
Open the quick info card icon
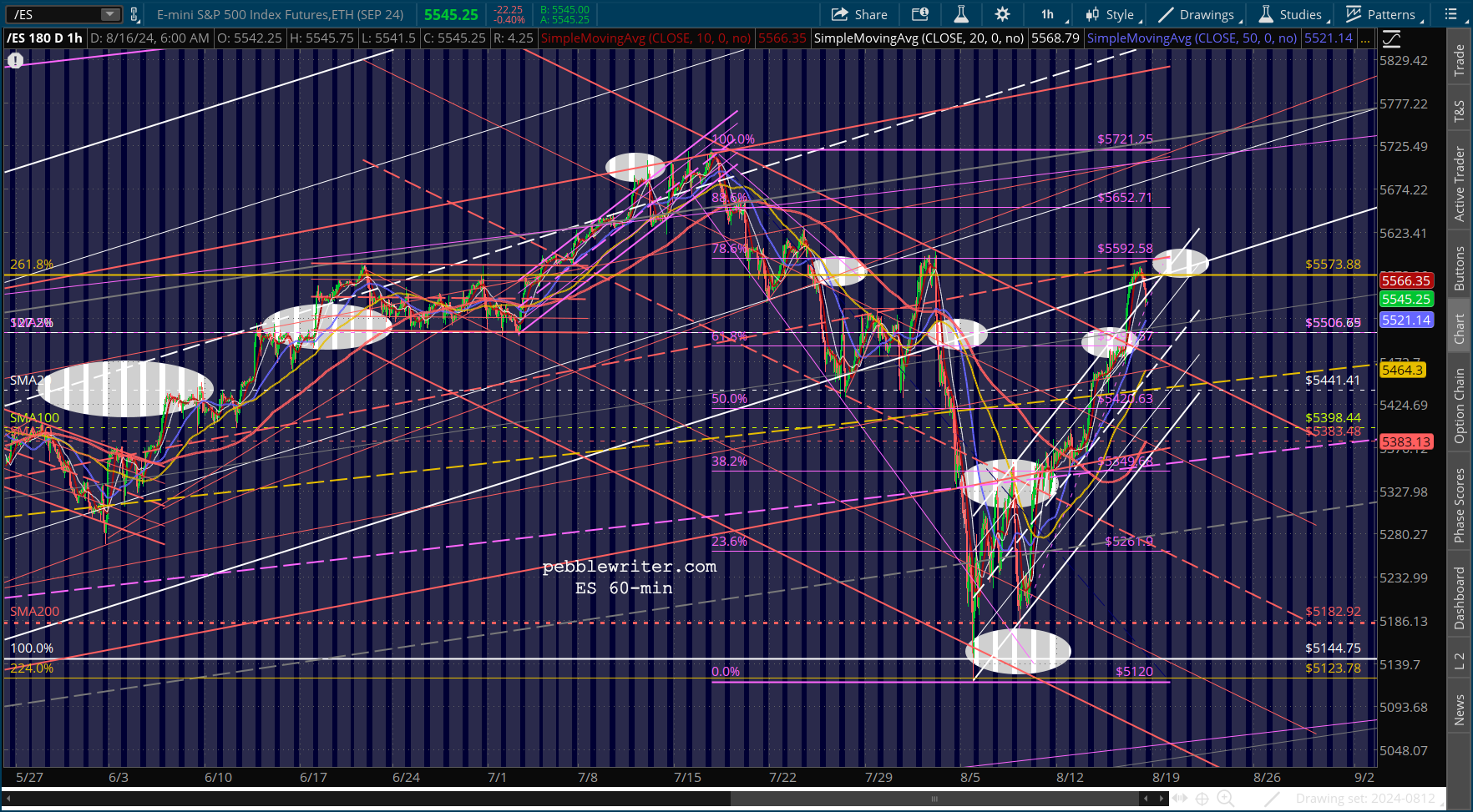point(919,14)
